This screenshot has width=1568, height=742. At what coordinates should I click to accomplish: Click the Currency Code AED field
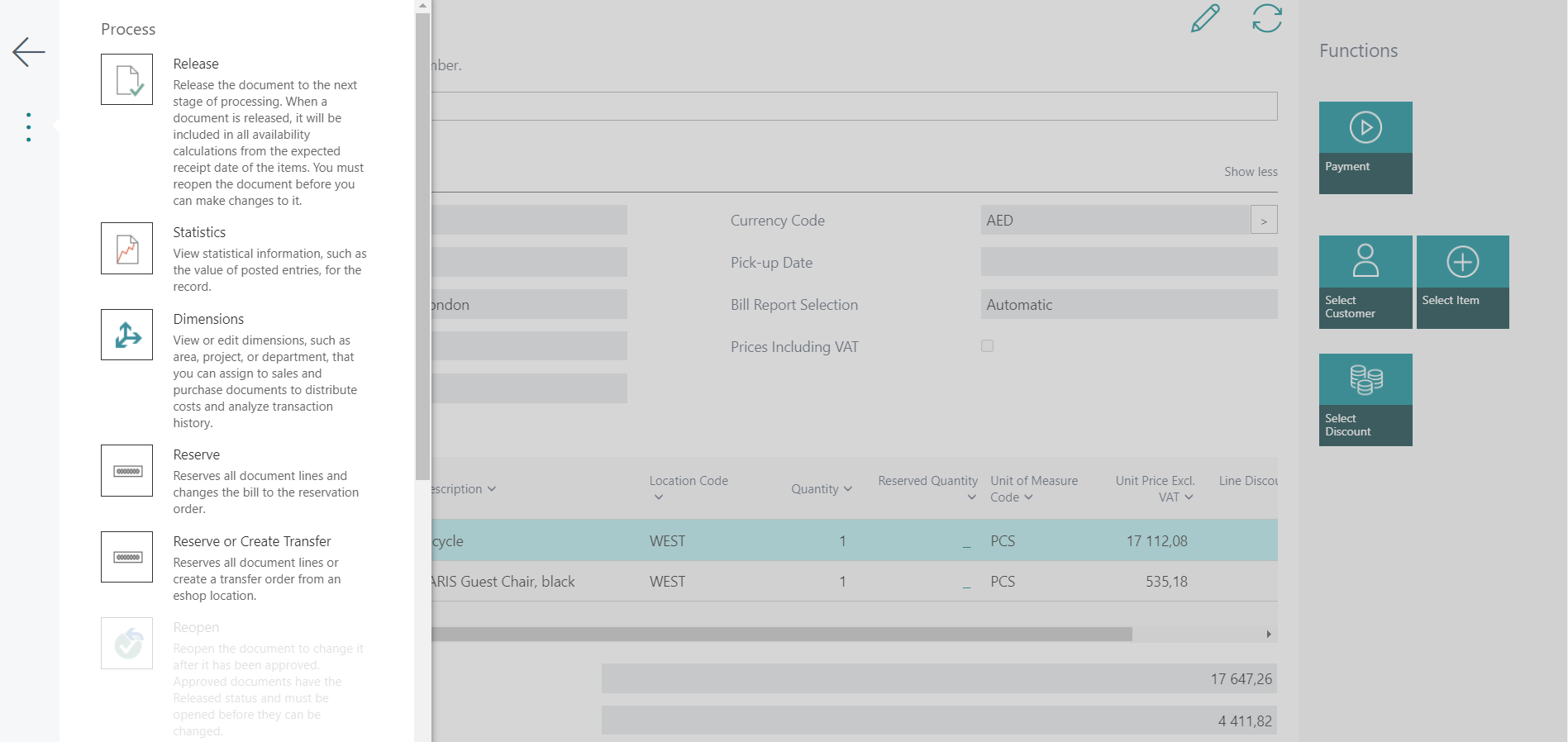[x=1115, y=220]
